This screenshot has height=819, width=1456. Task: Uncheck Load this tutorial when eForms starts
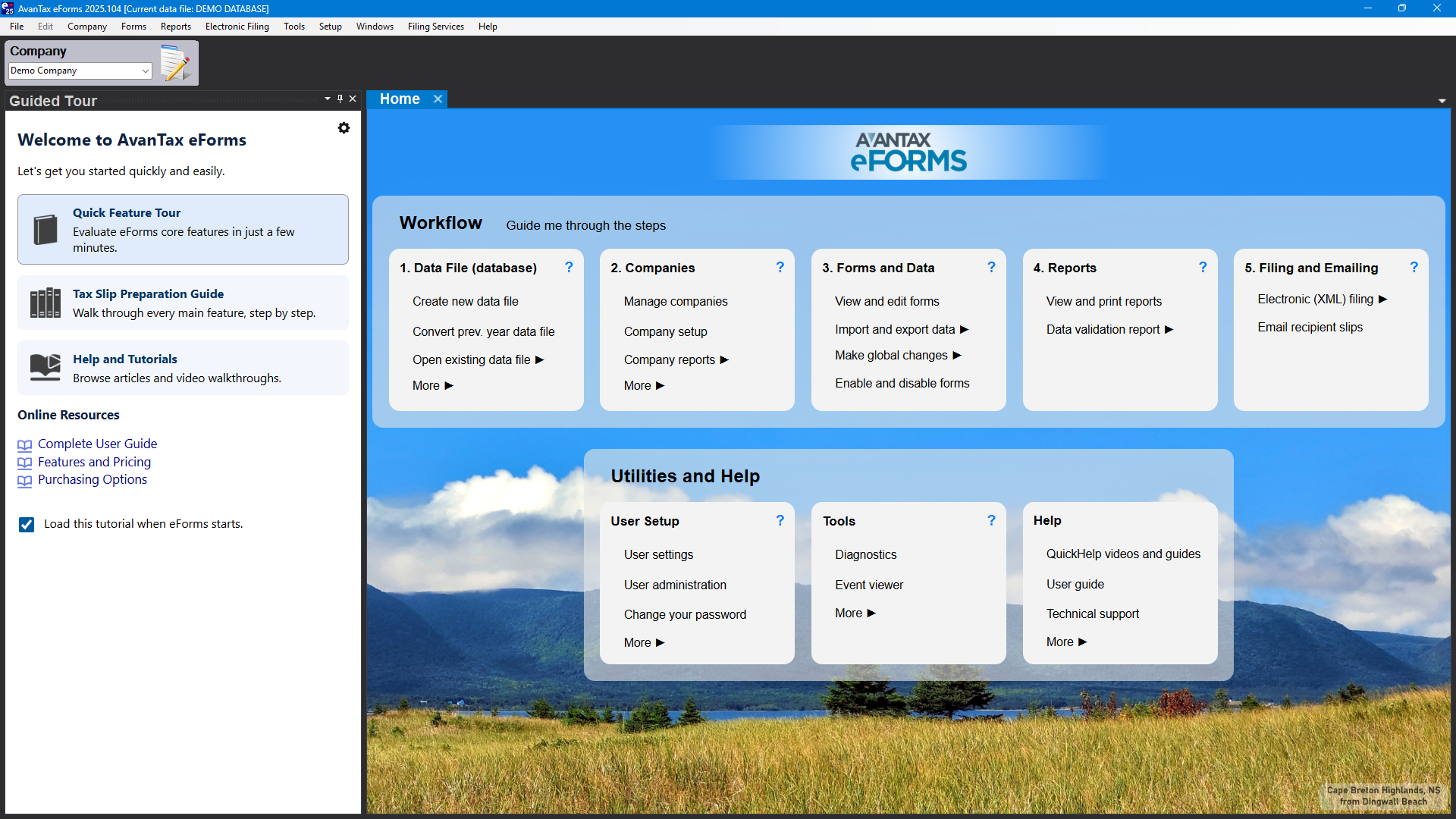[x=27, y=524]
